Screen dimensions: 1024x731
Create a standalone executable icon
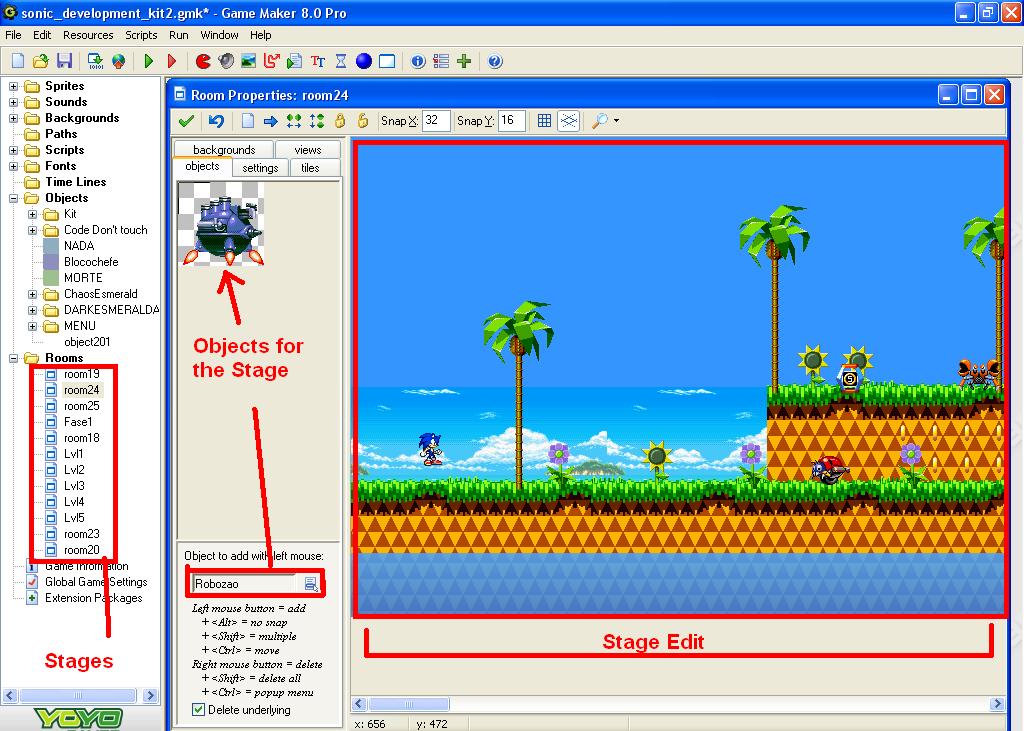pos(95,61)
